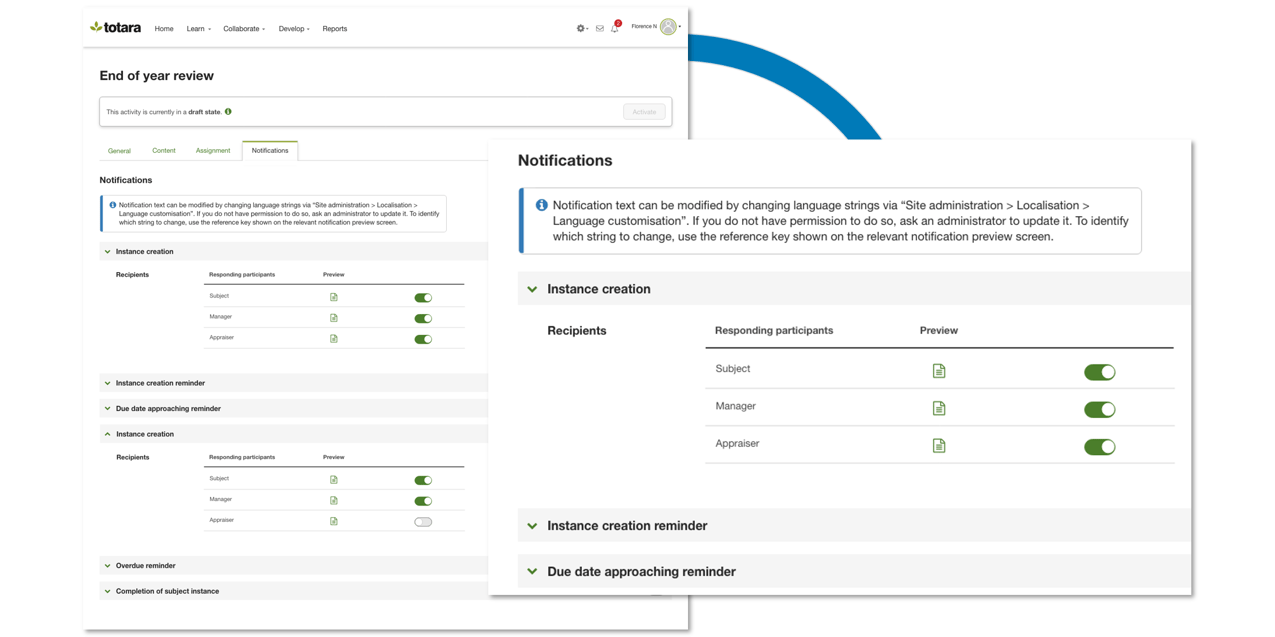Turn off the Manager notification toggle
This screenshot has width=1275, height=637.
1099,409
